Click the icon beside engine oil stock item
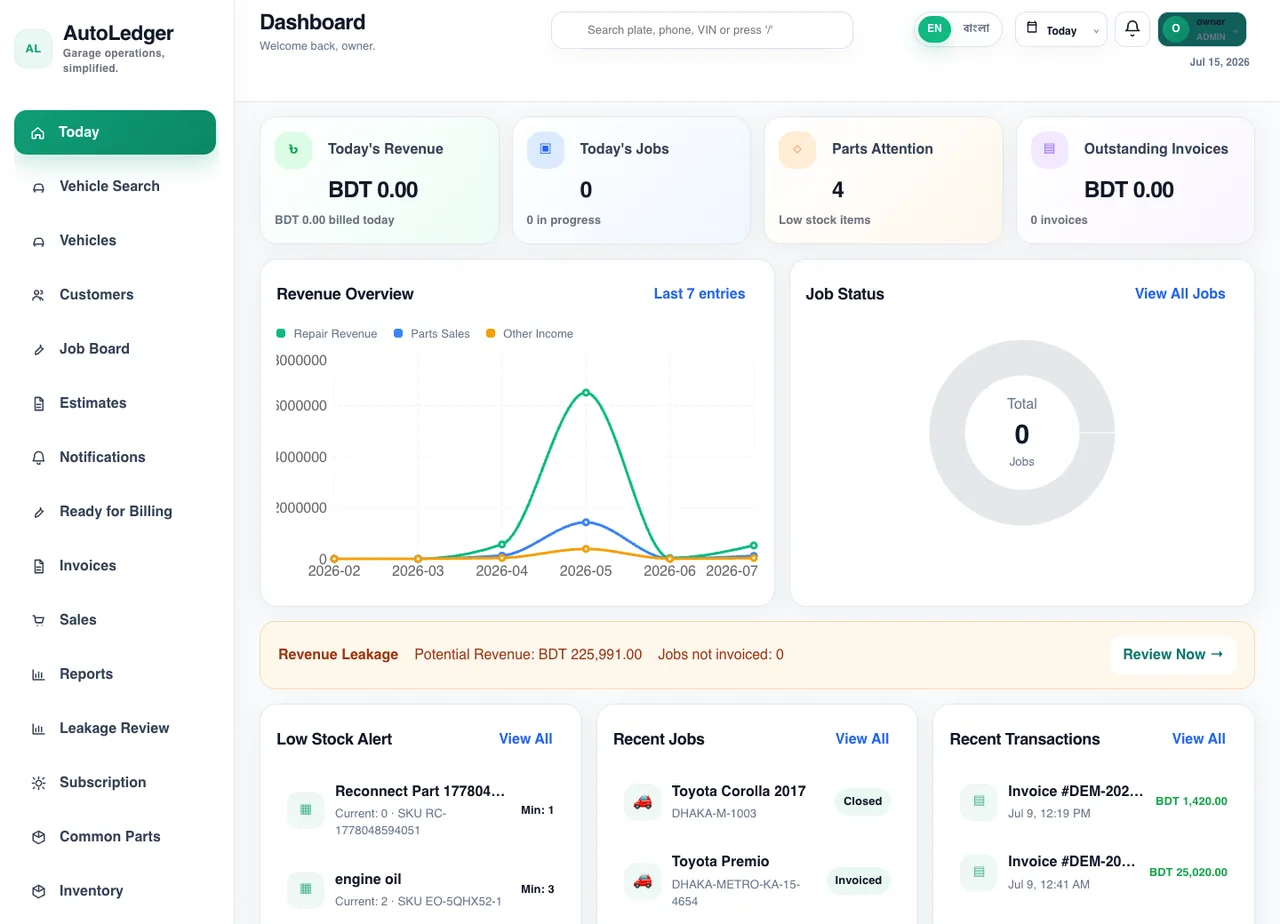Image resolution: width=1280 pixels, height=924 pixels. [x=305, y=889]
